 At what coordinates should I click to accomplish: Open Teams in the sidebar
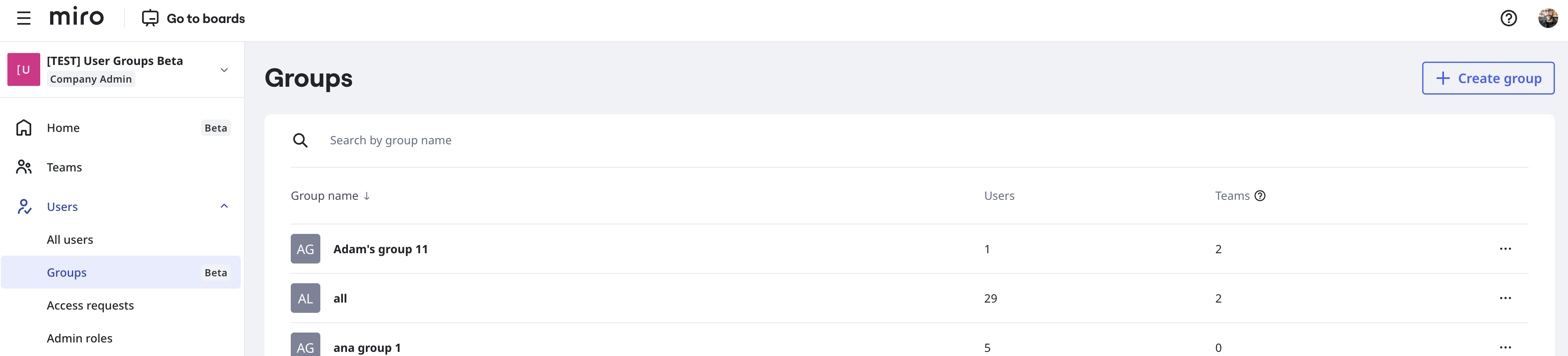point(64,168)
